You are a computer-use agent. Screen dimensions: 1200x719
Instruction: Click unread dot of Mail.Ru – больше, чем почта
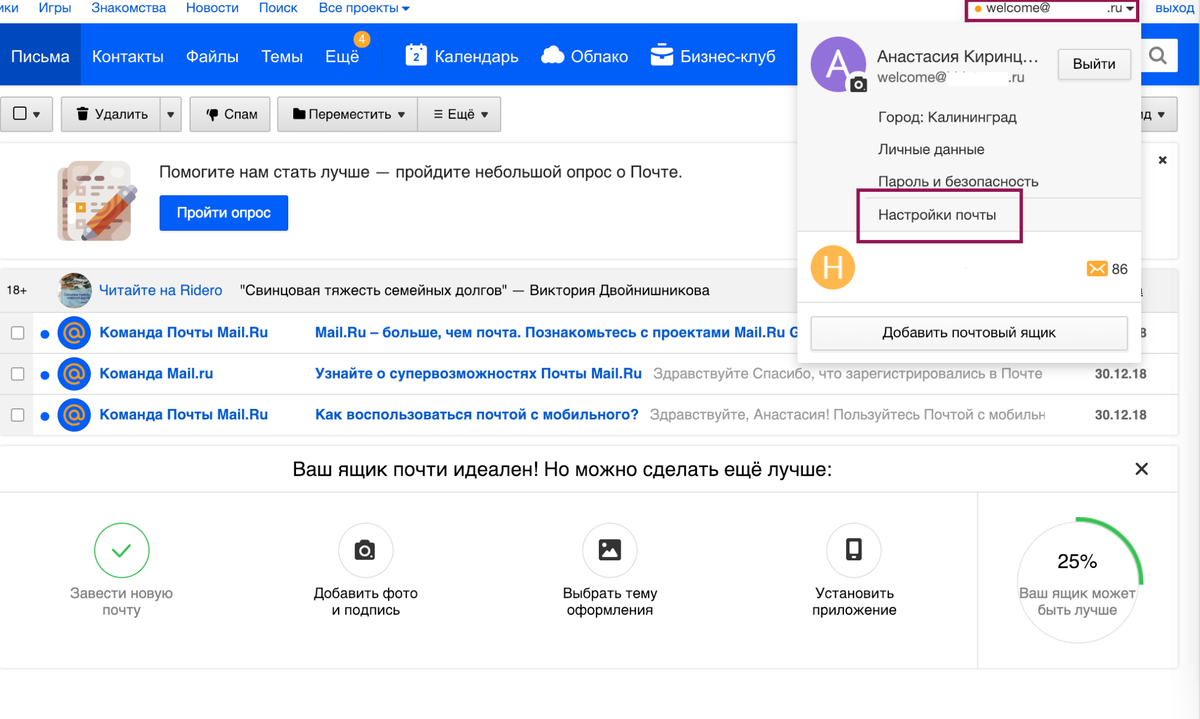(x=44, y=334)
